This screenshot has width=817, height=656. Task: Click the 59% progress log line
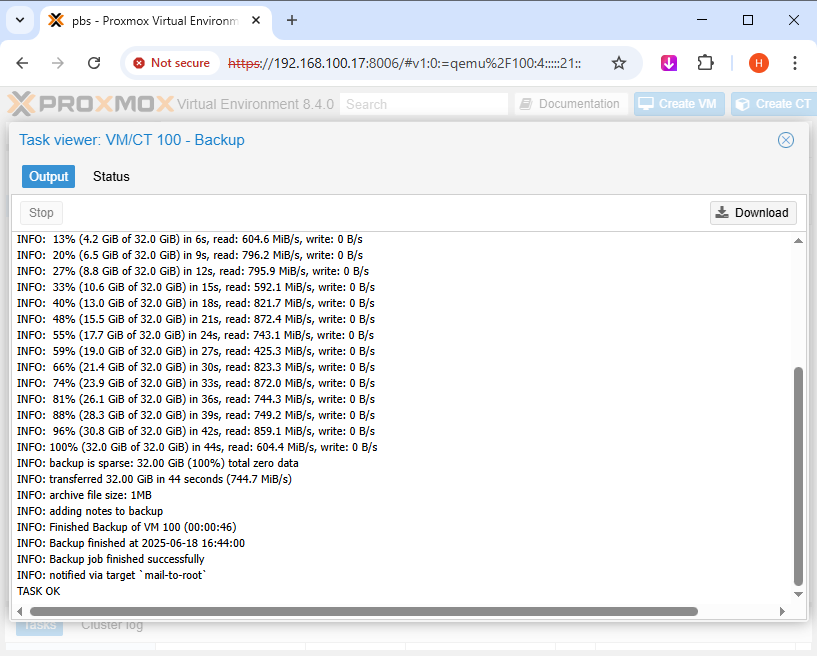point(196,351)
